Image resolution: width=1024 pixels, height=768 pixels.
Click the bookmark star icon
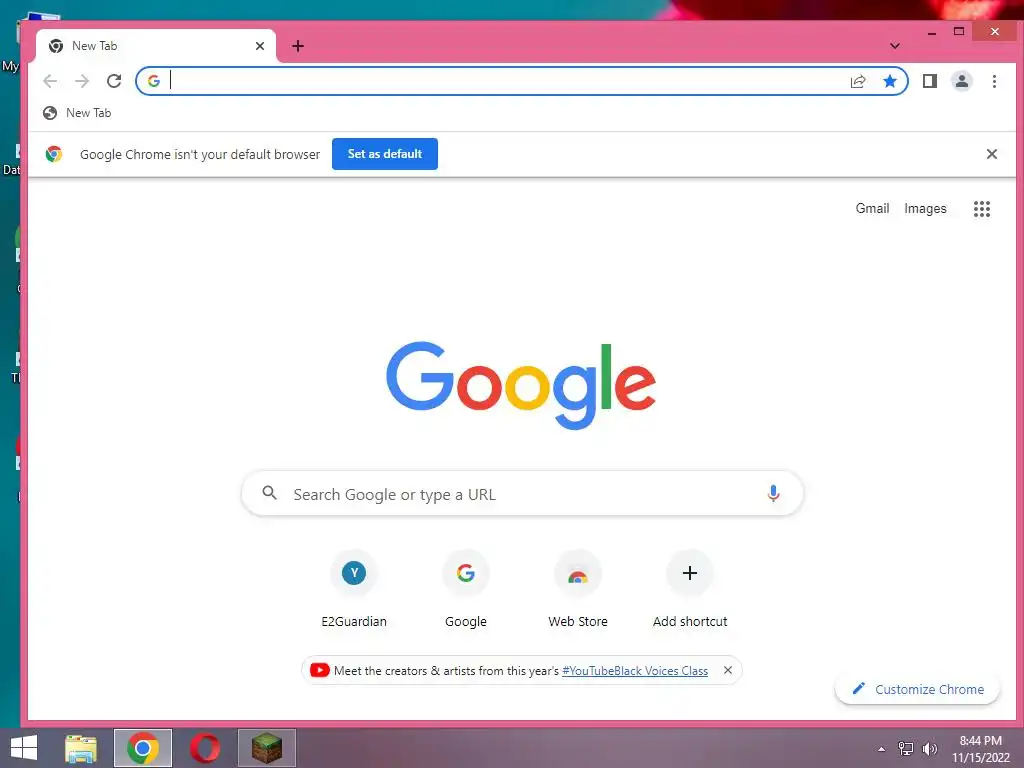tap(889, 81)
